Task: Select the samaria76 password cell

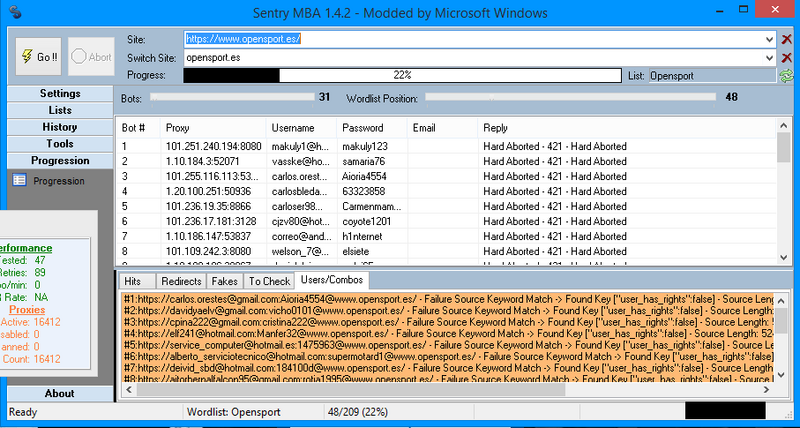Action: 364,162
